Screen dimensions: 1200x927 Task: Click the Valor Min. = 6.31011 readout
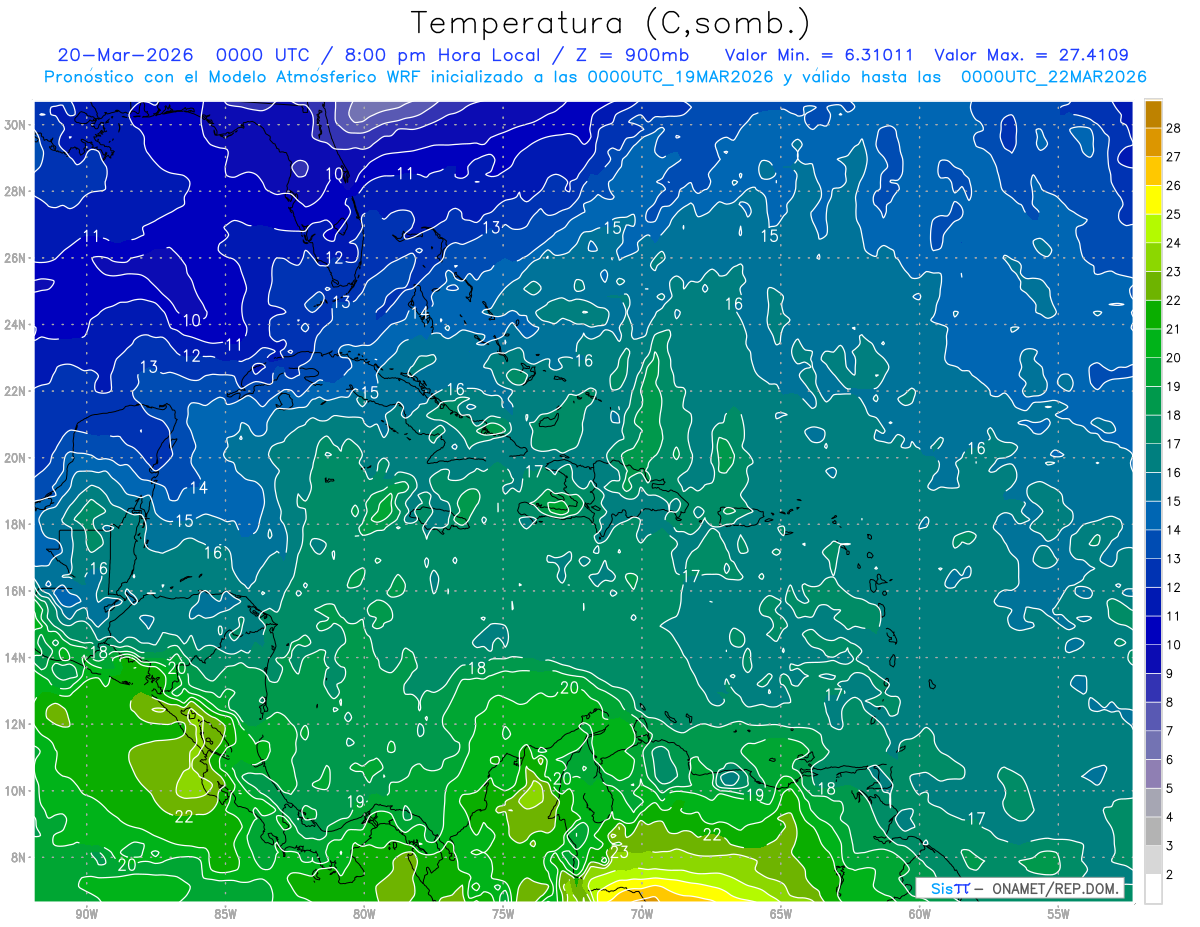(820, 55)
